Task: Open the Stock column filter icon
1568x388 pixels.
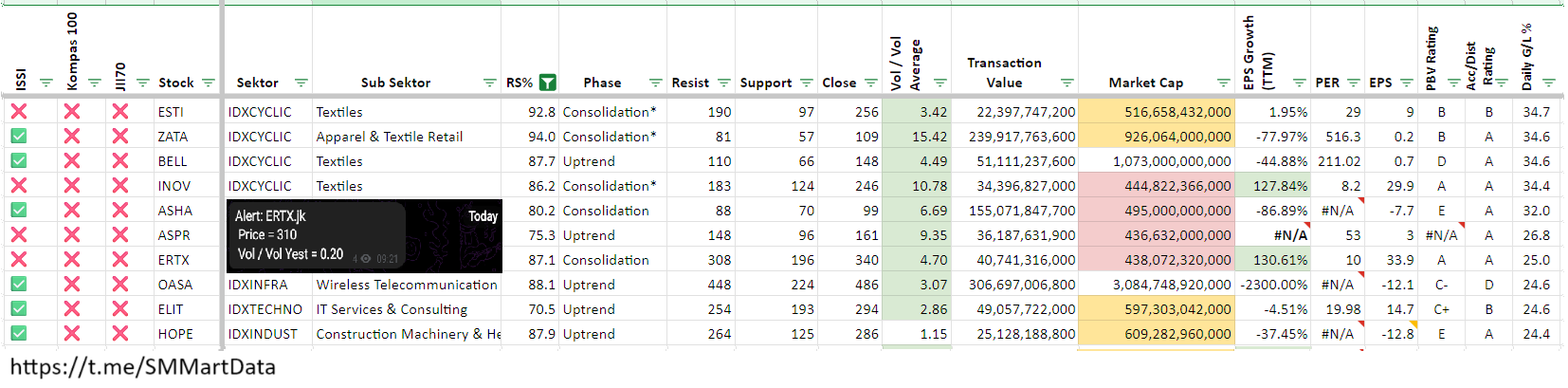Action: pyautogui.click(x=209, y=83)
